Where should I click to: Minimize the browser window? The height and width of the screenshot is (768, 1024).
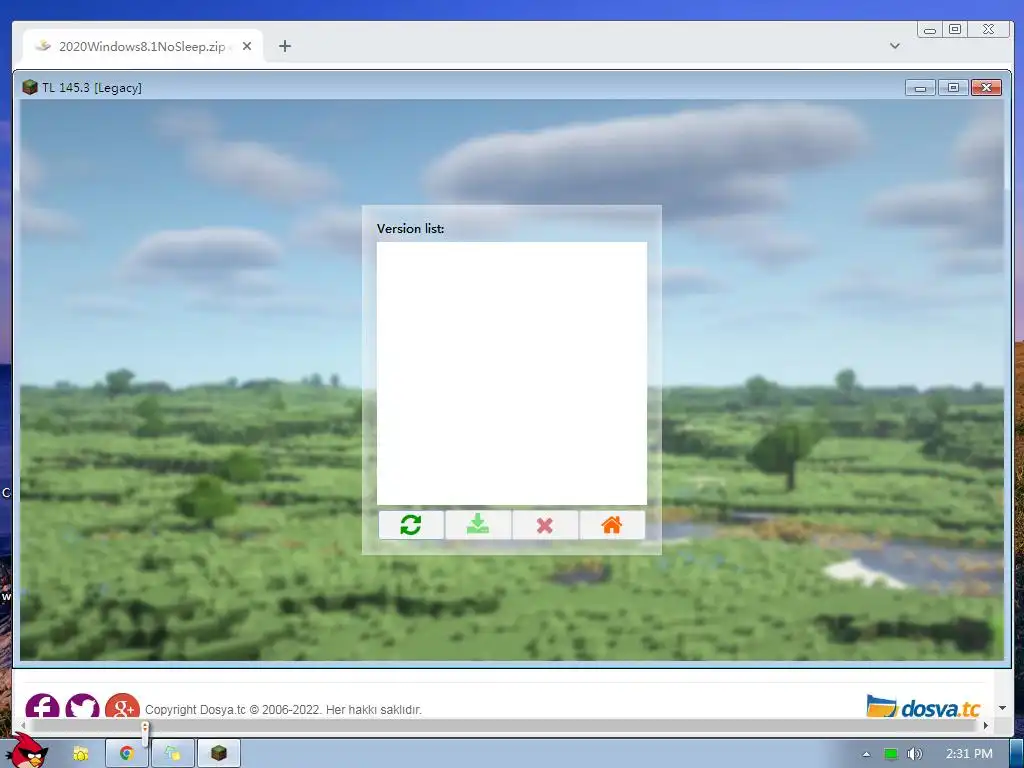(x=930, y=30)
